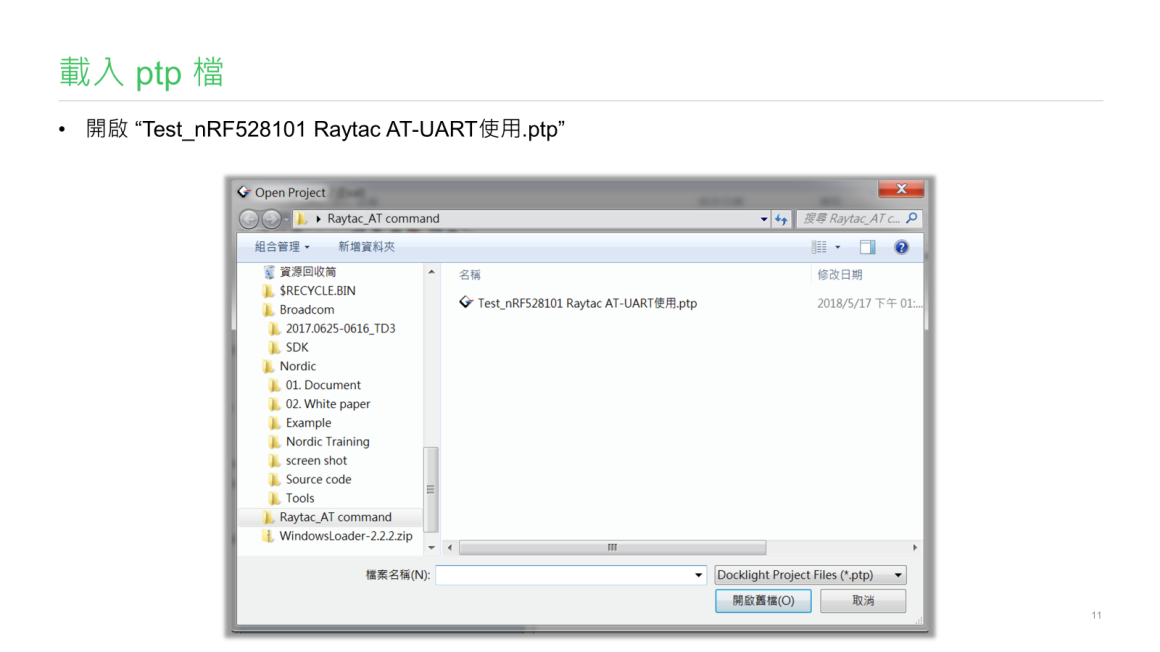Click the horizontal scrollbar in file list
The height and width of the screenshot is (652, 1160).
[612, 548]
